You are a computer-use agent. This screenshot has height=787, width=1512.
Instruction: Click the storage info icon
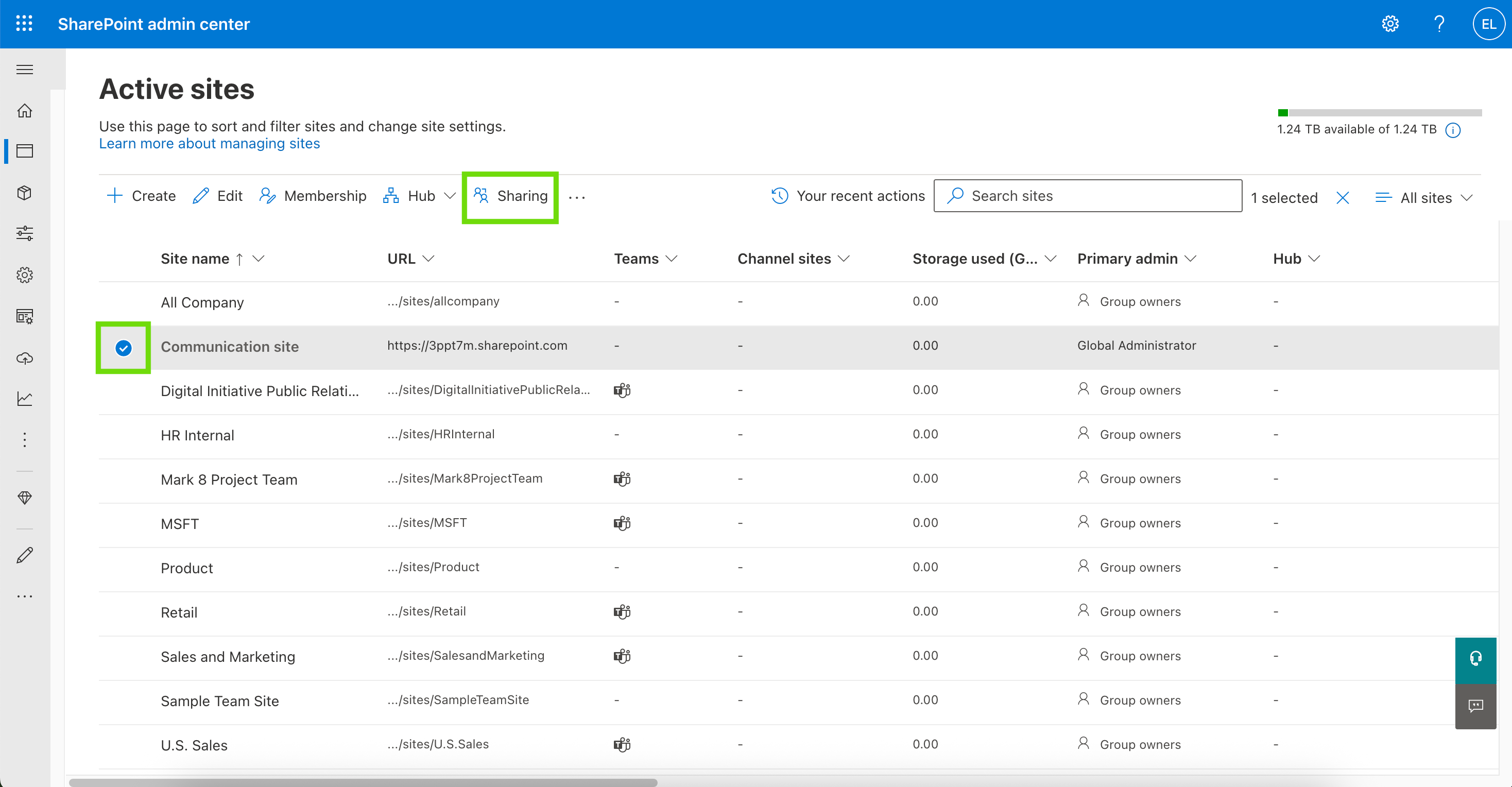[1453, 130]
